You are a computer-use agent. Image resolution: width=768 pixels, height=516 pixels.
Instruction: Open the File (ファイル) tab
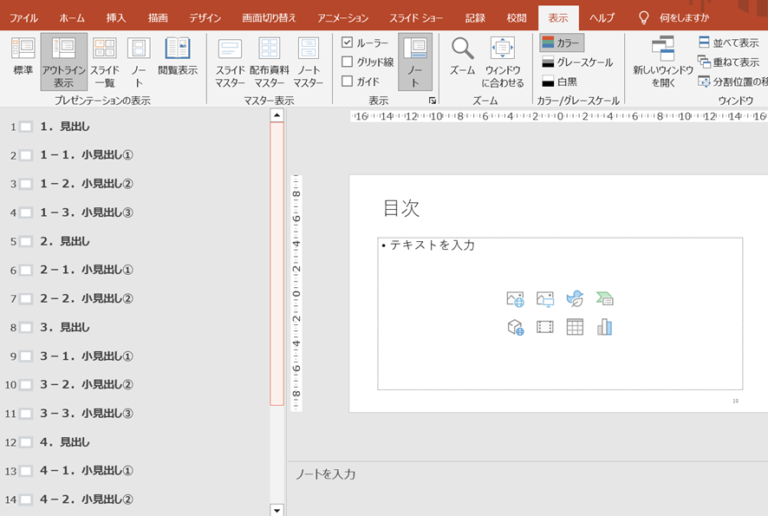coord(24,18)
